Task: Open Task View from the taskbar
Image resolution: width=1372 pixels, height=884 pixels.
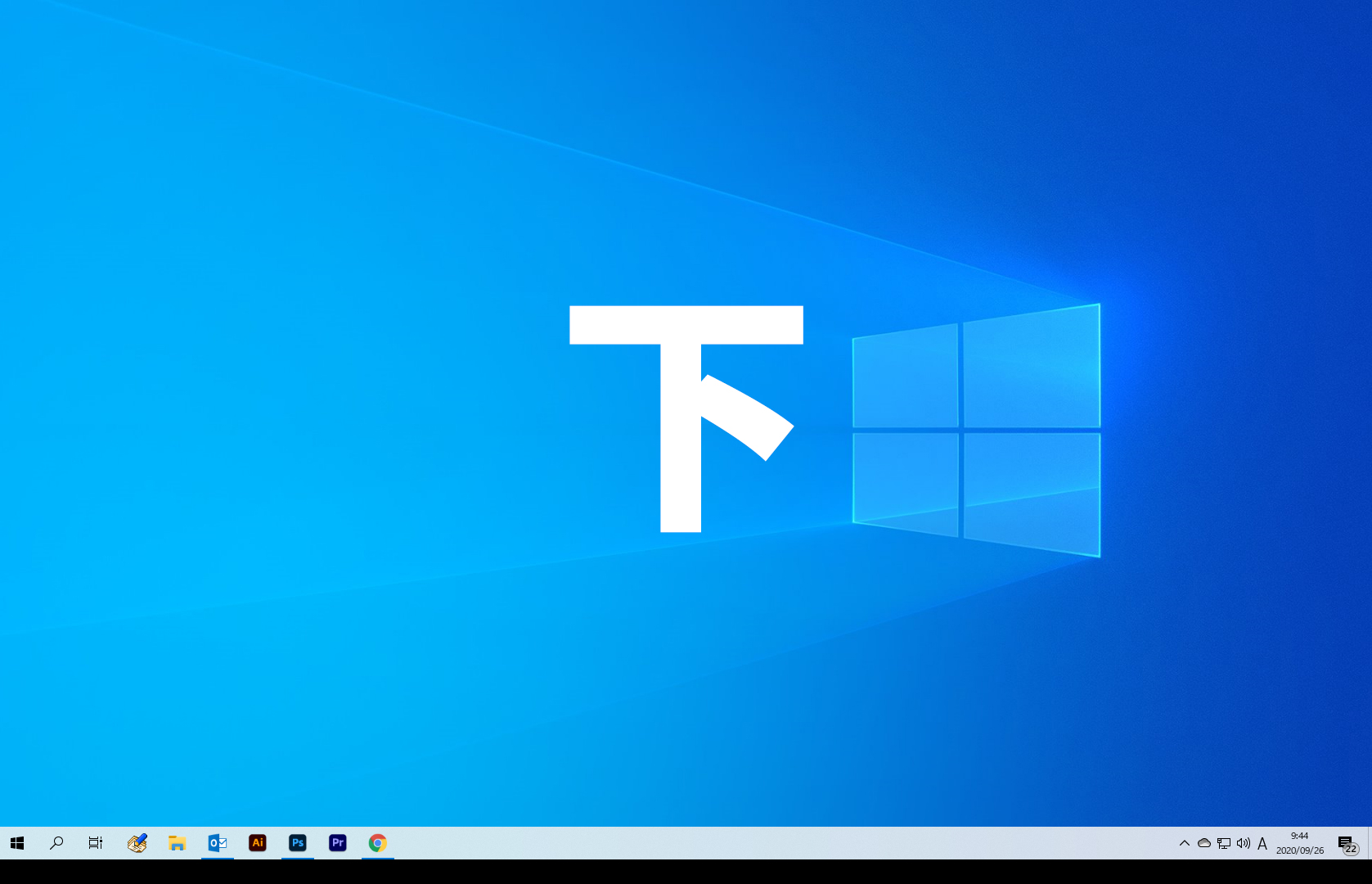Action: [95, 843]
